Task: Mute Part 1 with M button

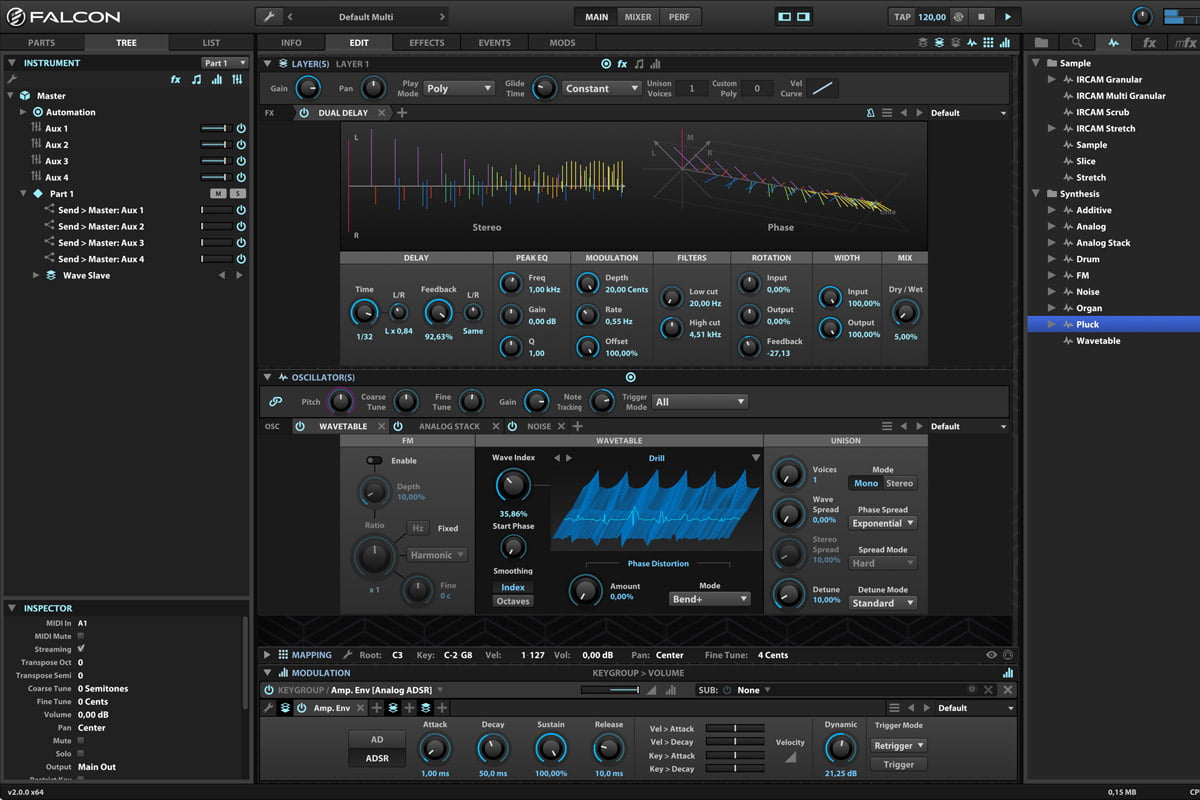Action: (x=218, y=193)
